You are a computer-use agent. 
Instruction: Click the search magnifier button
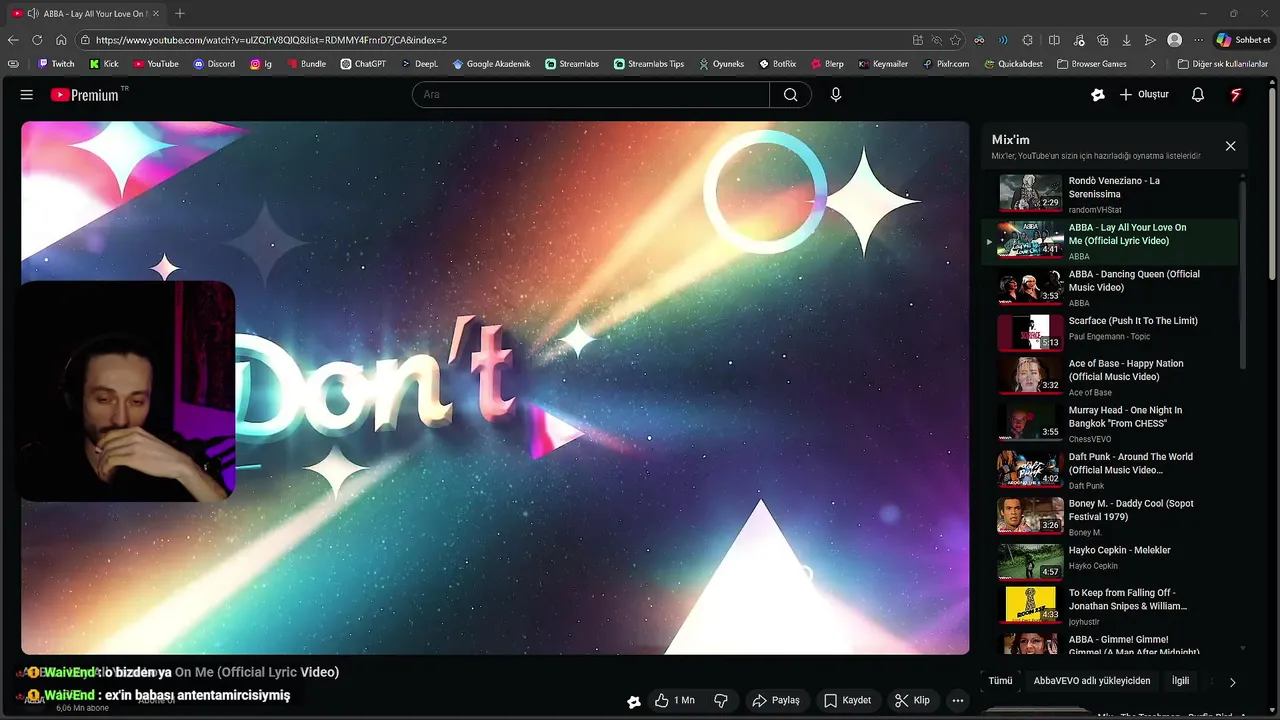tap(791, 95)
